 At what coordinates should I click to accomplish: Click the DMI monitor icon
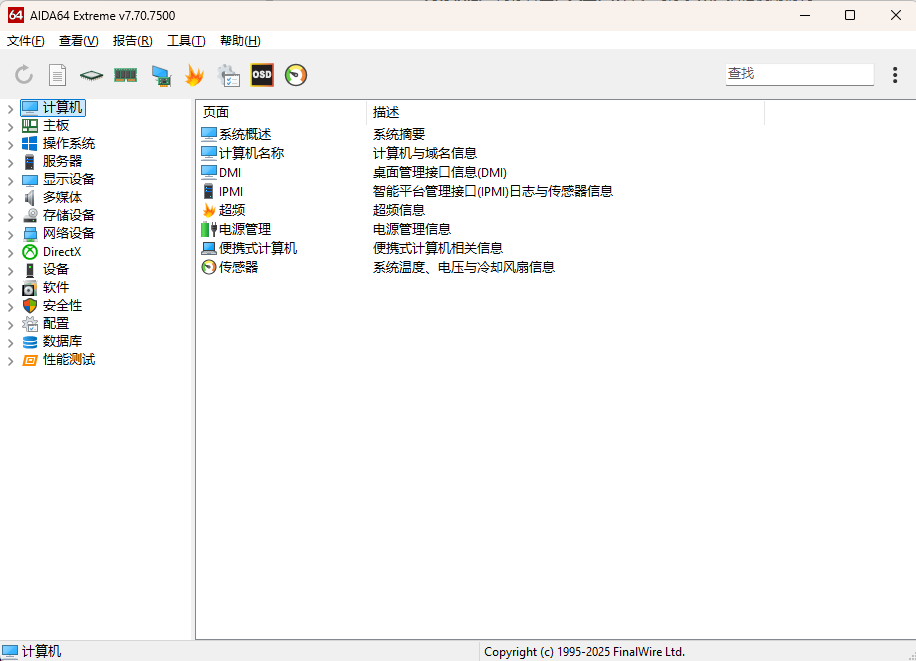[209, 172]
